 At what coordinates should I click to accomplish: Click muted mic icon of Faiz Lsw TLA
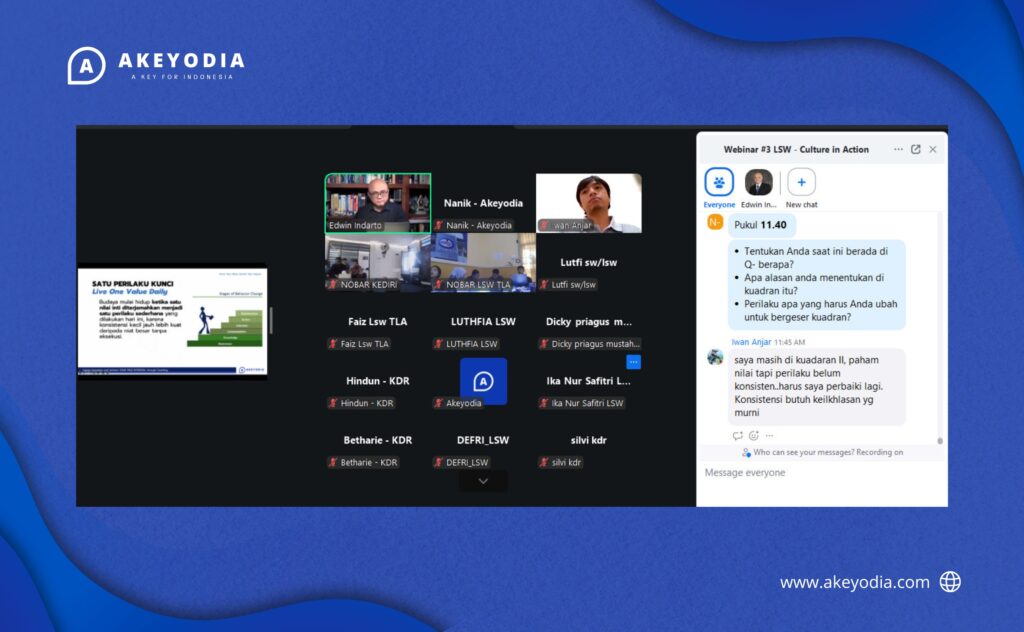pyautogui.click(x=333, y=344)
